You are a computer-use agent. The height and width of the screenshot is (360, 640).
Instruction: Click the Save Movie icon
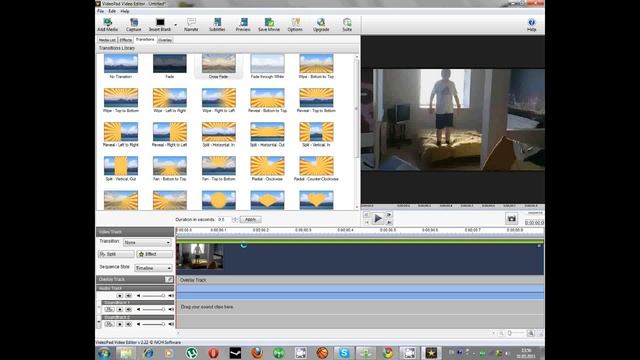point(269,24)
